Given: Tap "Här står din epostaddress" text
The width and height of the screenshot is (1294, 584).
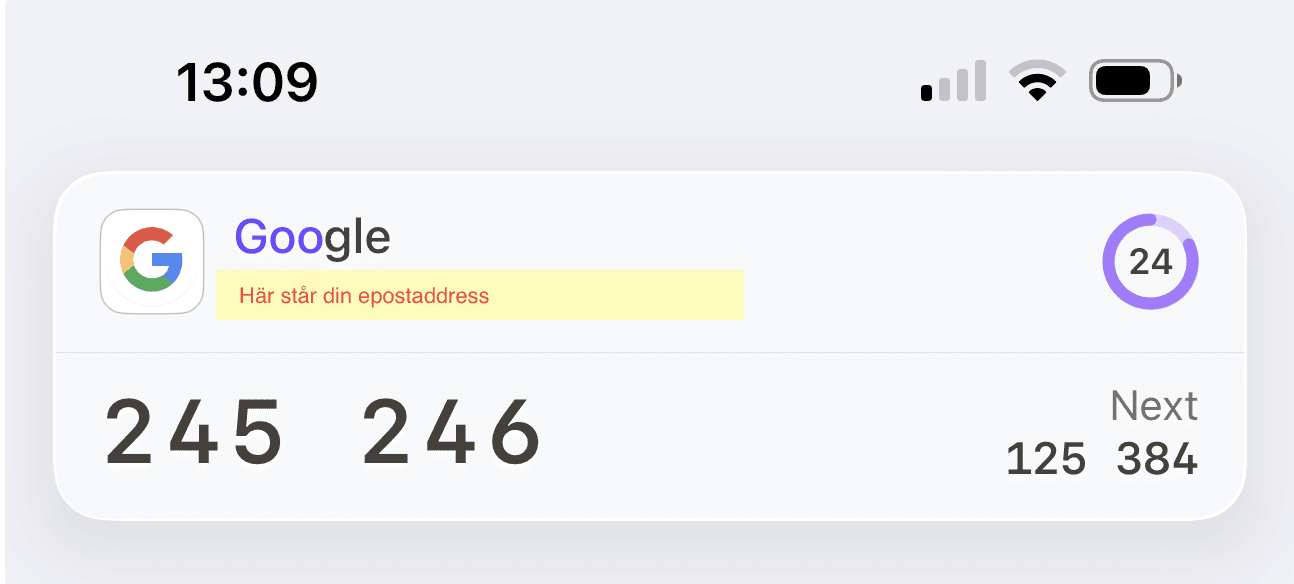Looking at the screenshot, I should tap(364, 296).
